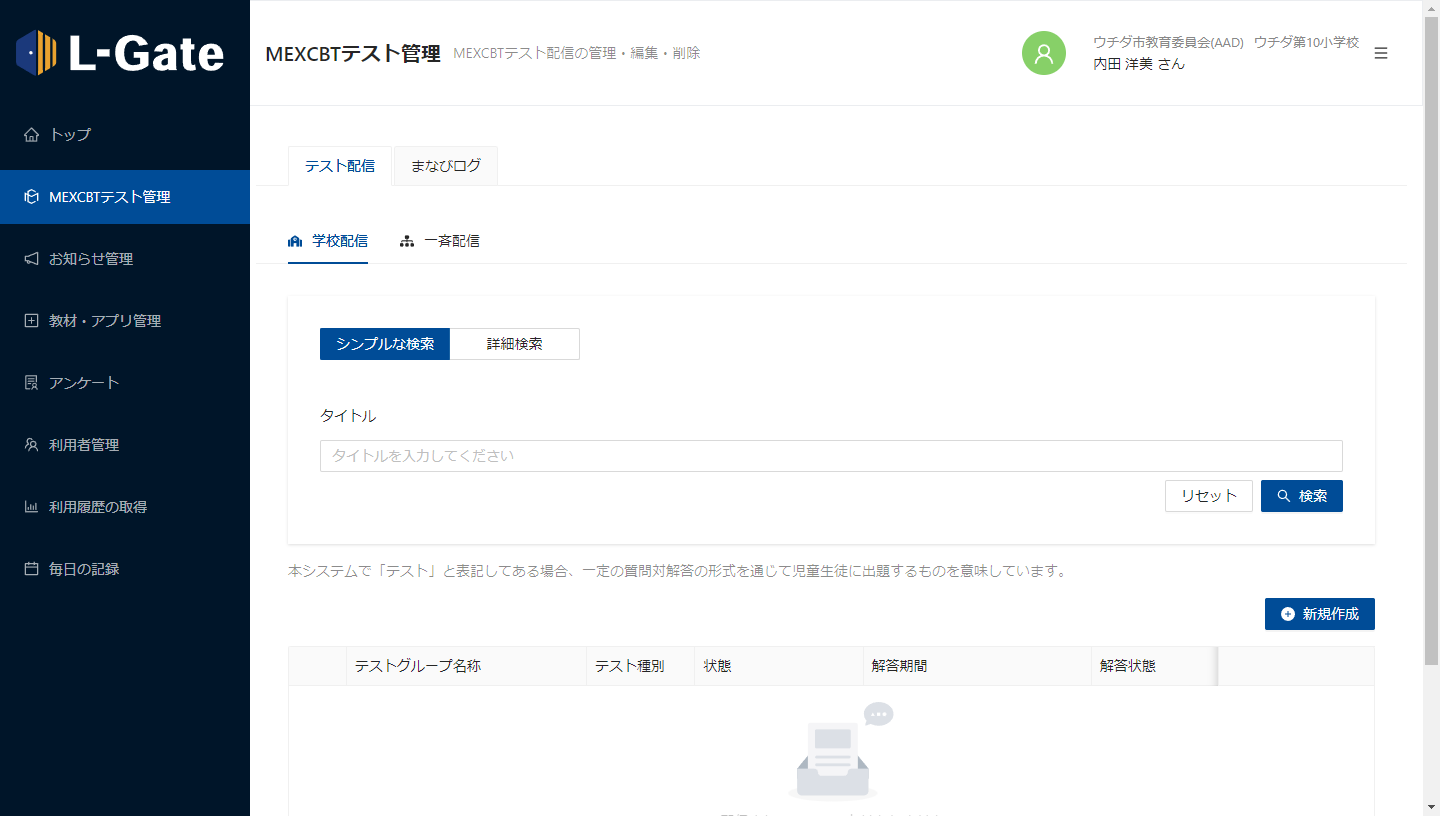
Task: Open お知らせ管理 in the sidebar
Action: (125, 259)
